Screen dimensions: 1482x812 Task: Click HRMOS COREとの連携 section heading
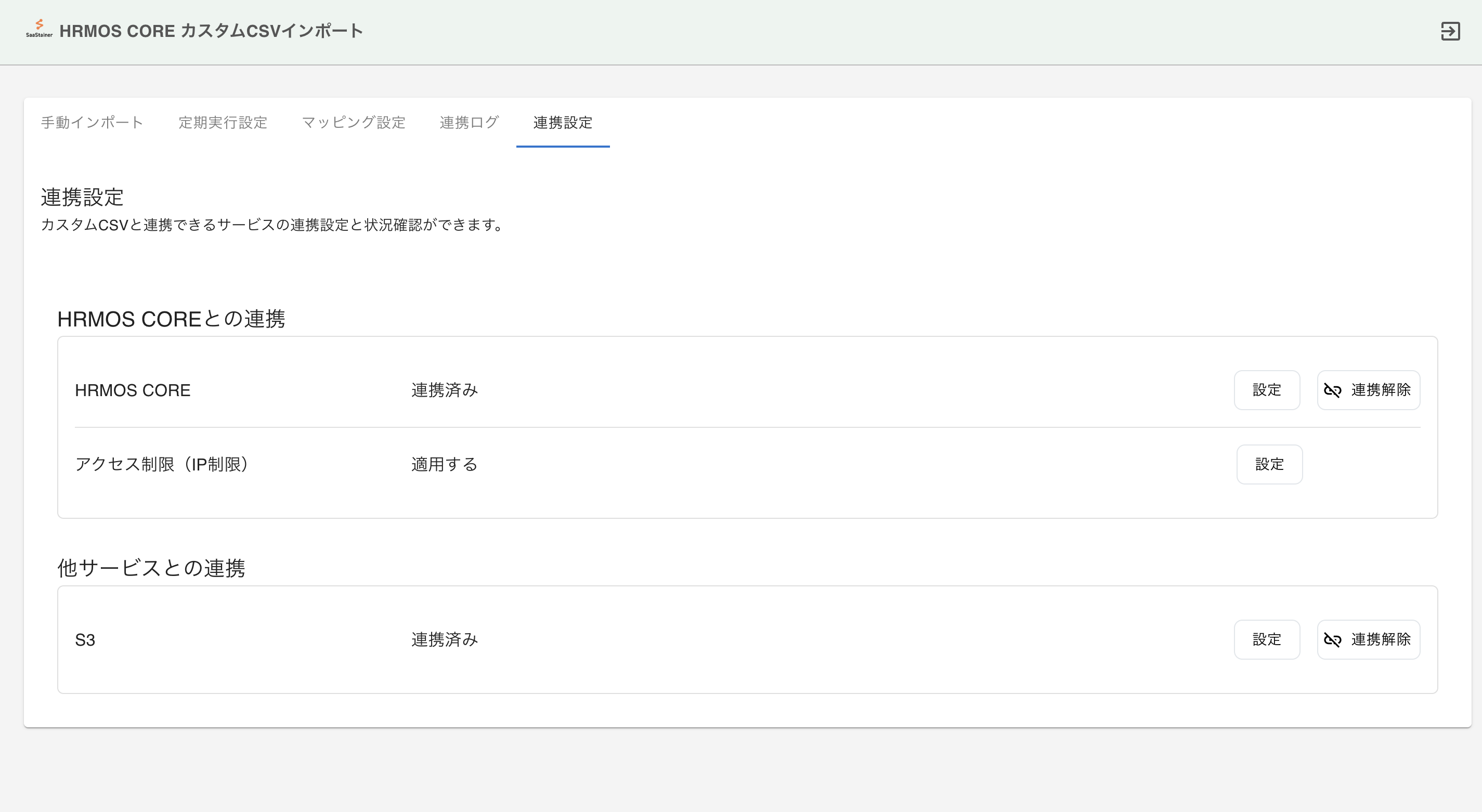click(x=171, y=319)
